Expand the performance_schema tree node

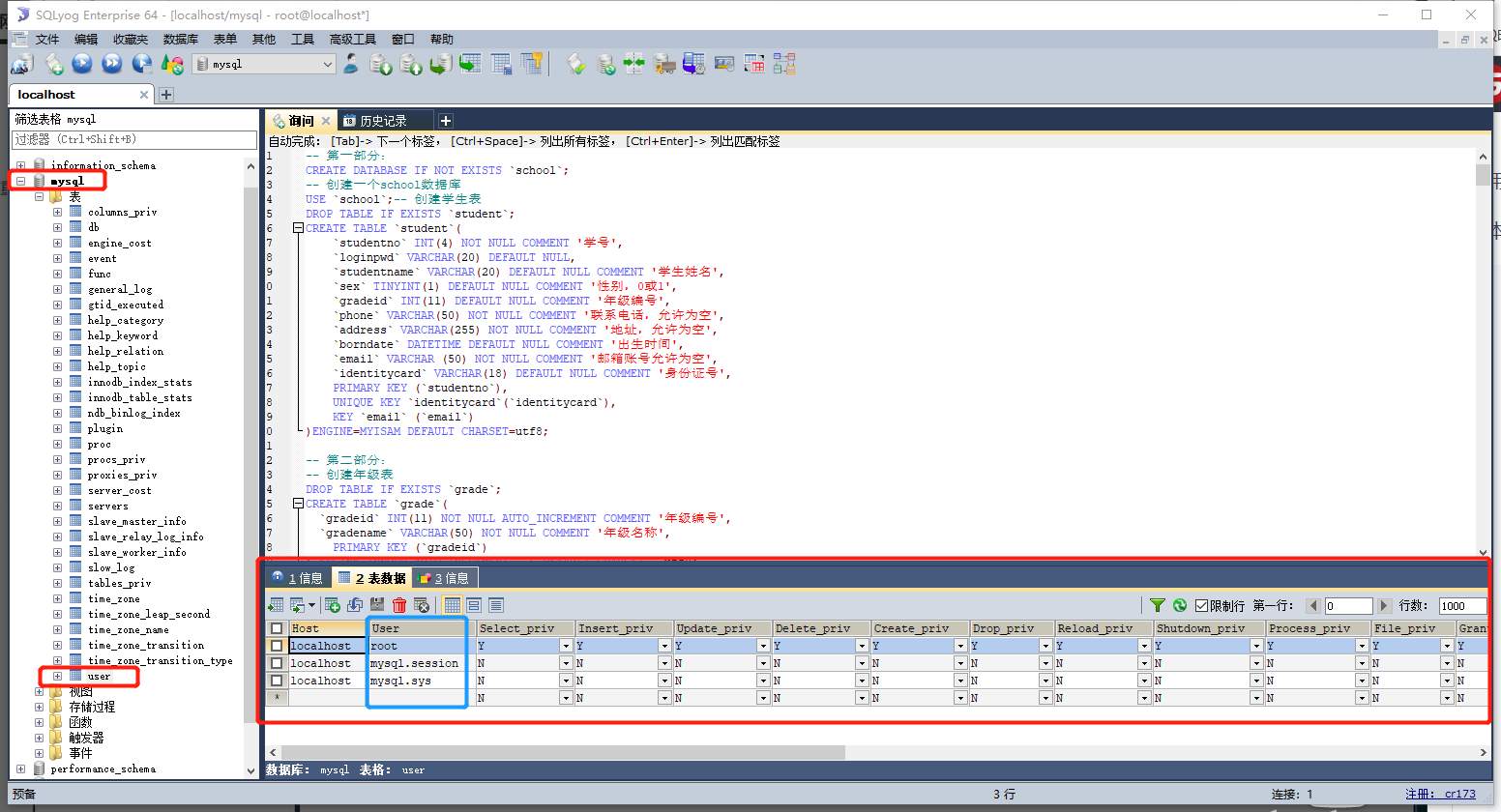(20, 768)
